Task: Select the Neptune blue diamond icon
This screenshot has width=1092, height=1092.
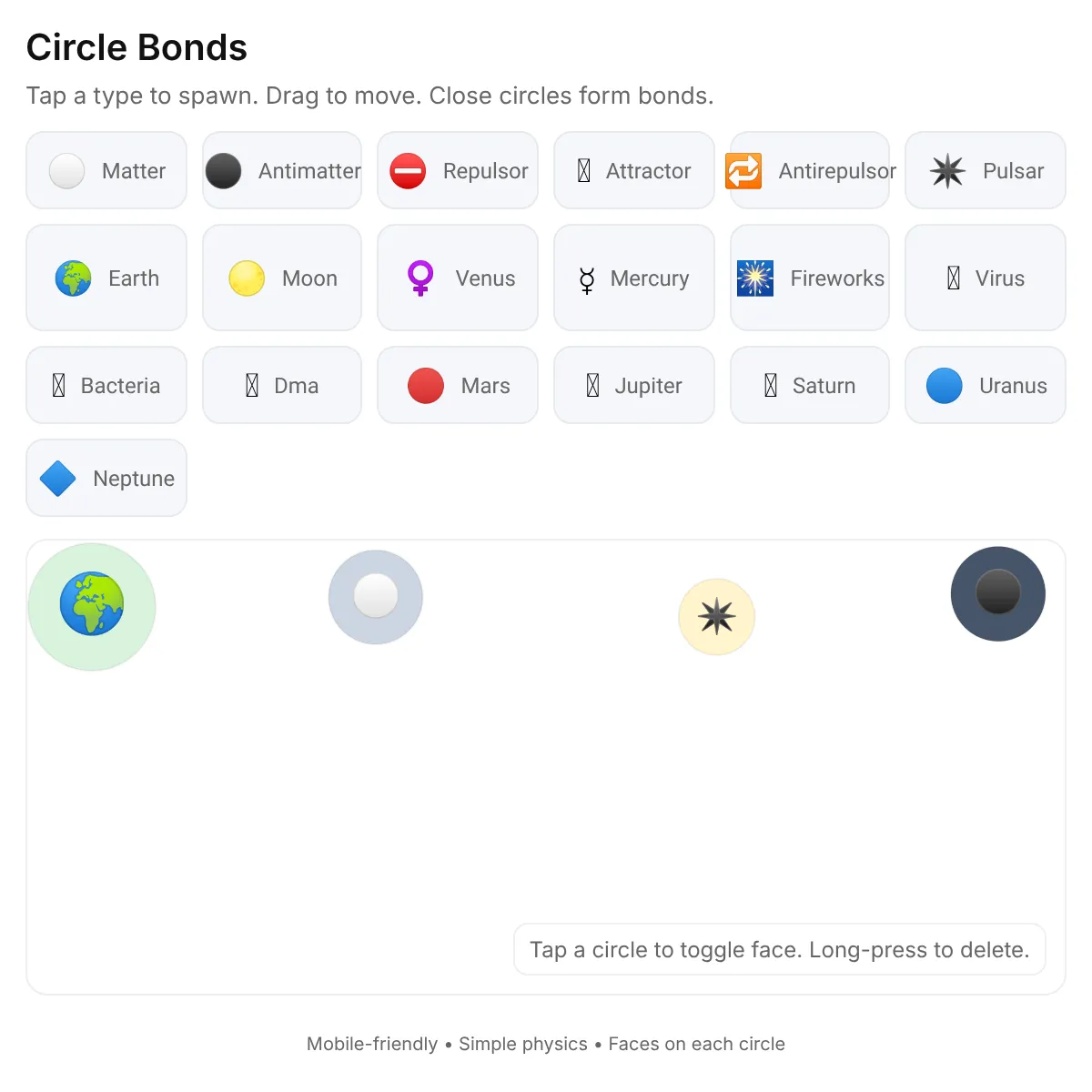Action: pyautogui.click(x=58, y=478)
